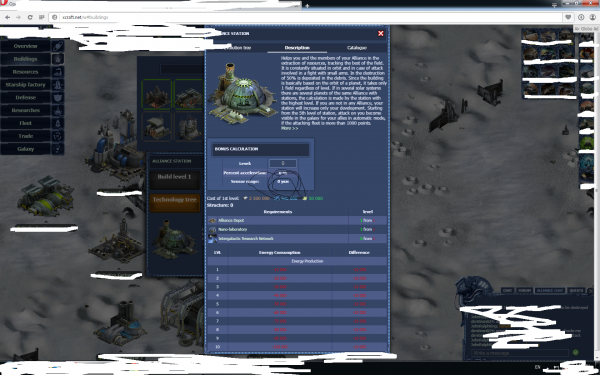Viewport: 600px width, 375px height.
Task: Click the Alliance Depot requirement icon
Action: tap(212, 220)
